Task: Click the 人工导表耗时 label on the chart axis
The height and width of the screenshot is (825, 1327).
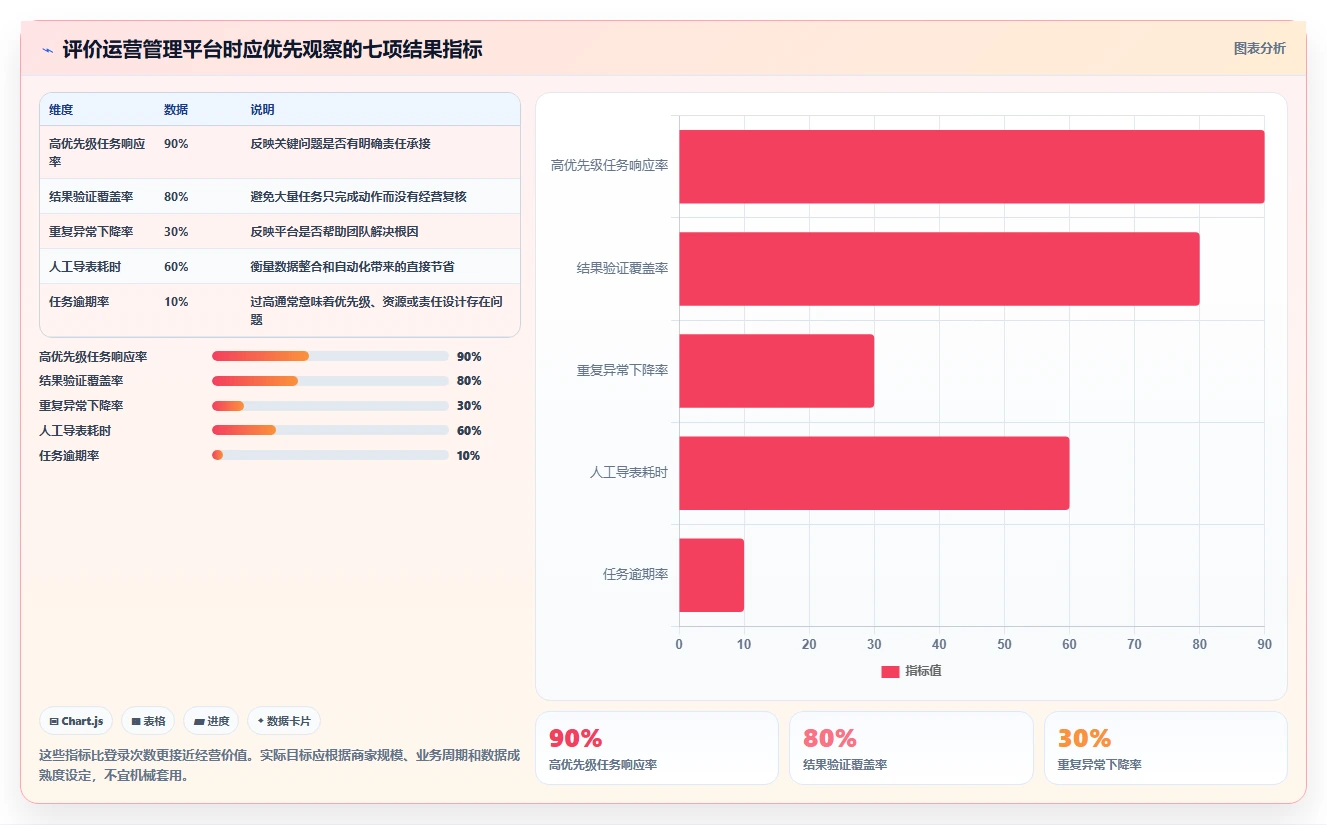Action: tap(629, 473)
